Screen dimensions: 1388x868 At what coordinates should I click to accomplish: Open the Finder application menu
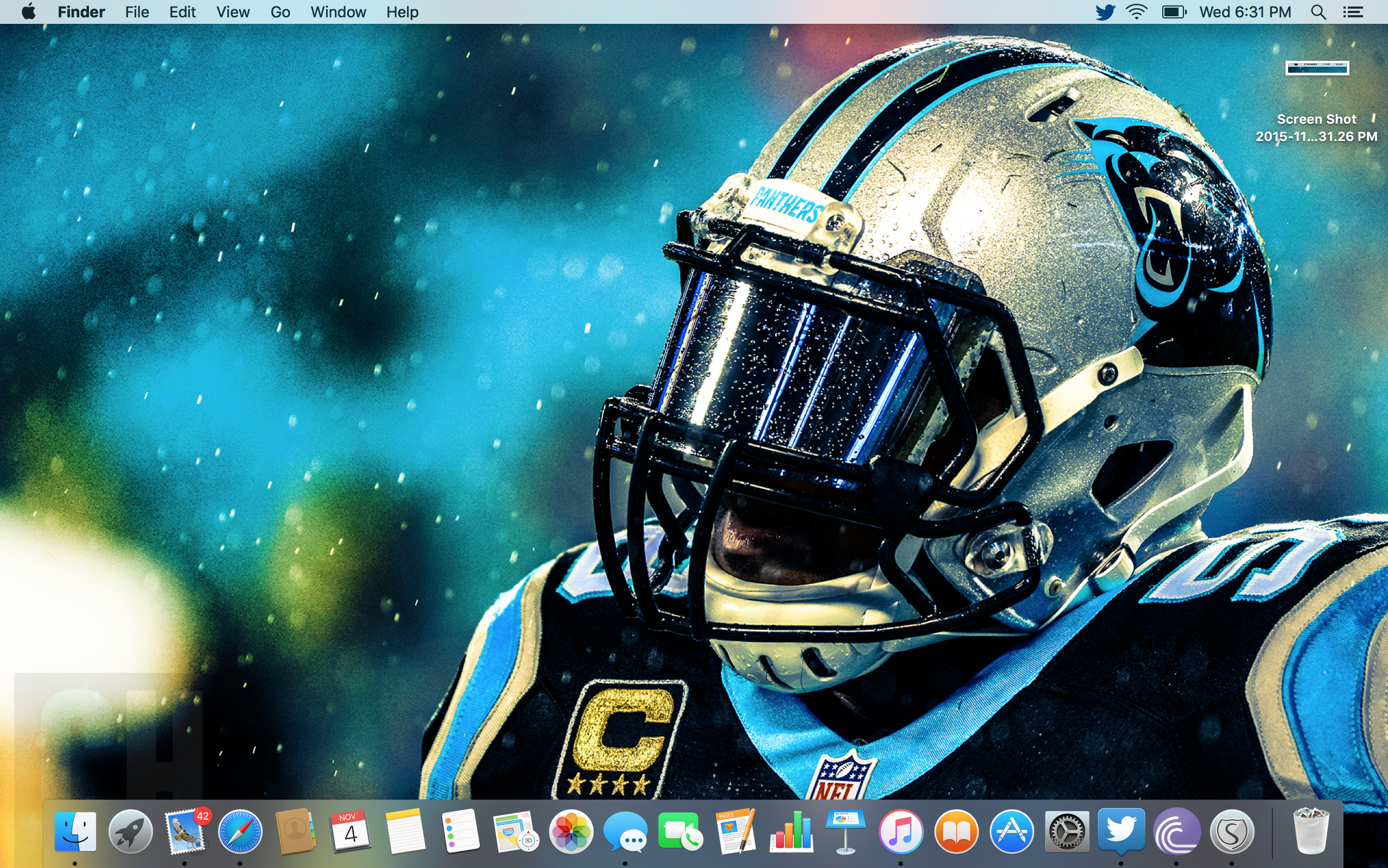click(81, 12)
